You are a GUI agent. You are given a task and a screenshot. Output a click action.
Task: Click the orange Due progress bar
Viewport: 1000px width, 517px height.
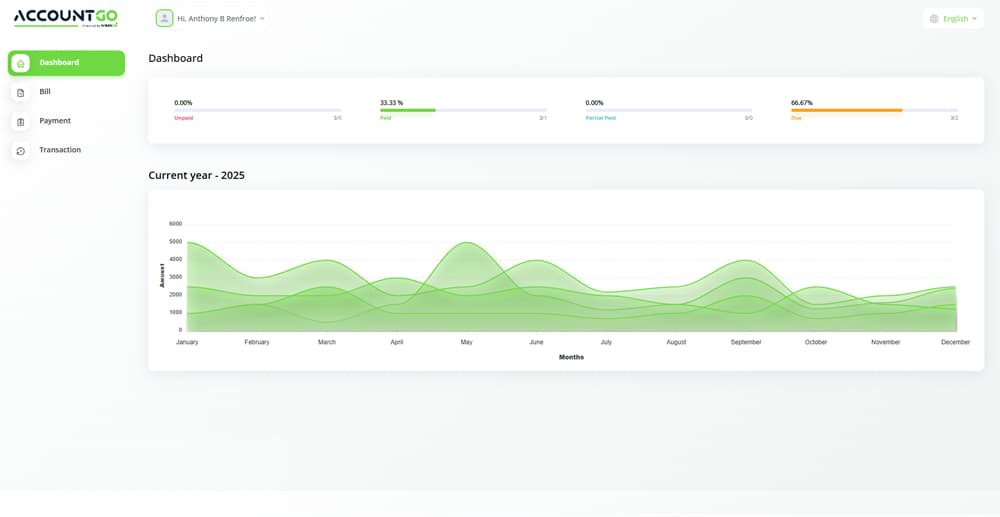point(847,110)
